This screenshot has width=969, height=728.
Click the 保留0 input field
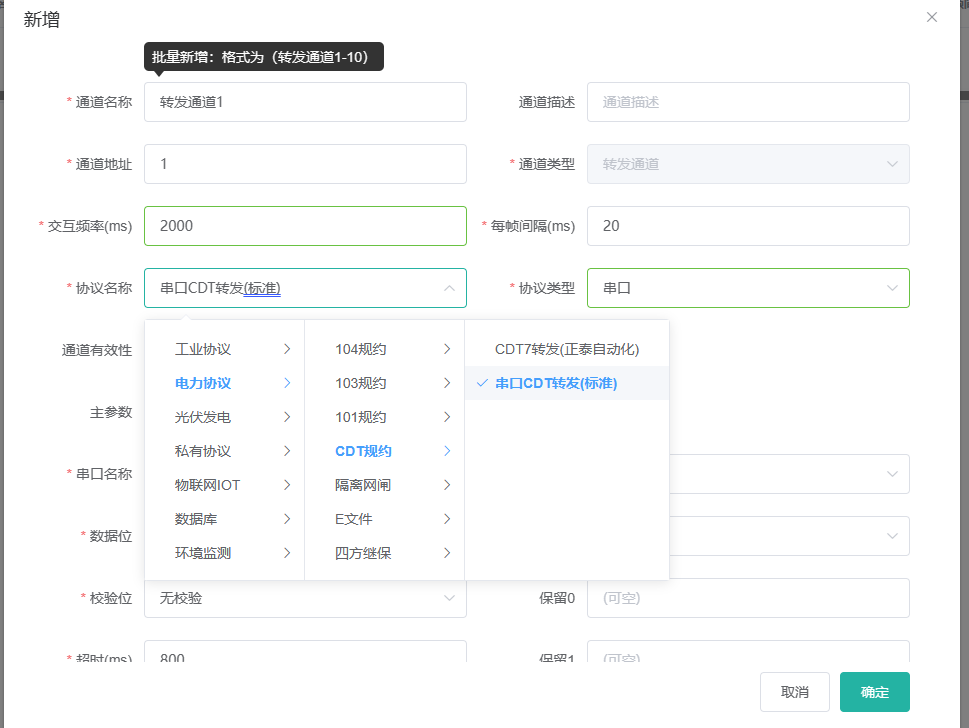[x=748, y=598]
